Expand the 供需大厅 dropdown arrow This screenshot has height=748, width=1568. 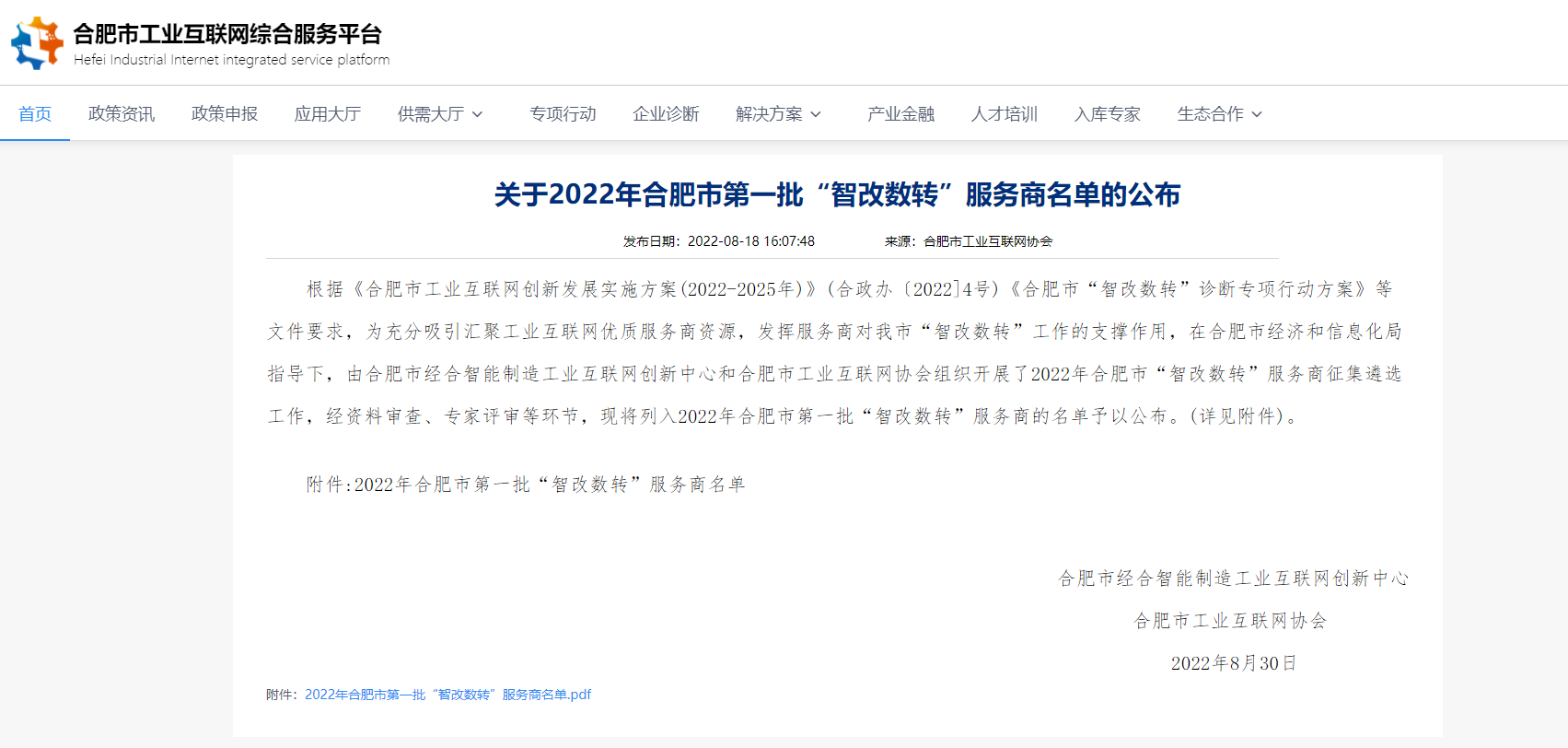pos(478,114)
